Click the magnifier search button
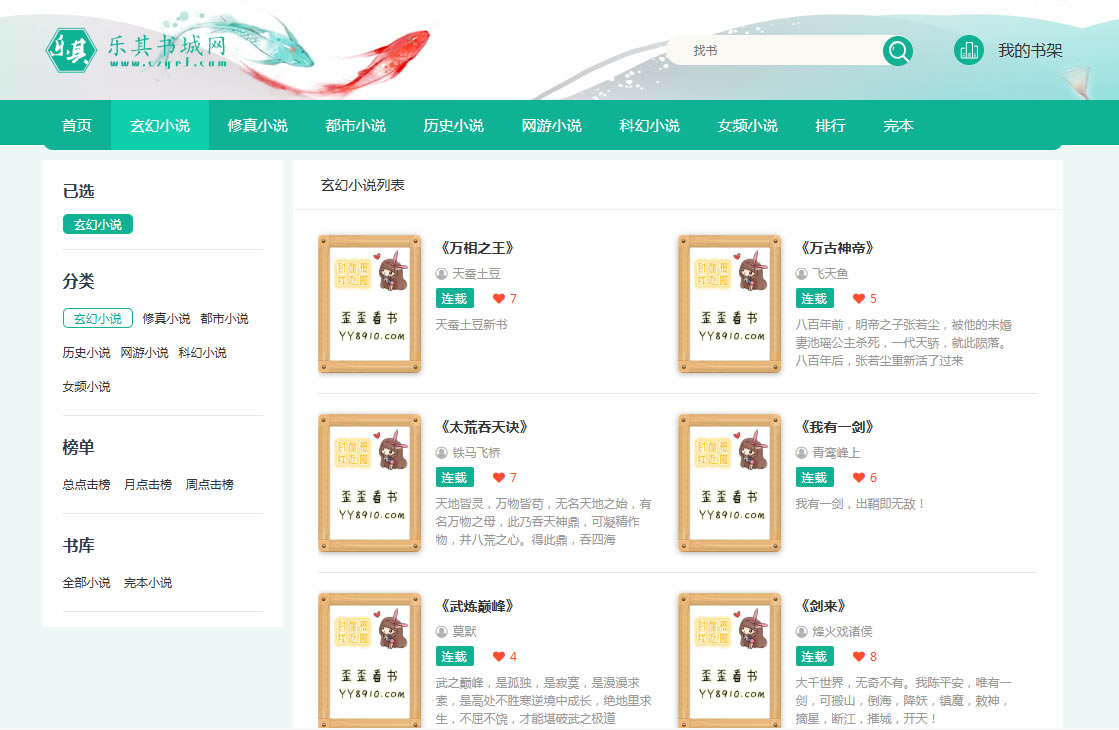Screen dimensions: 1119x730 coord(897,51)
